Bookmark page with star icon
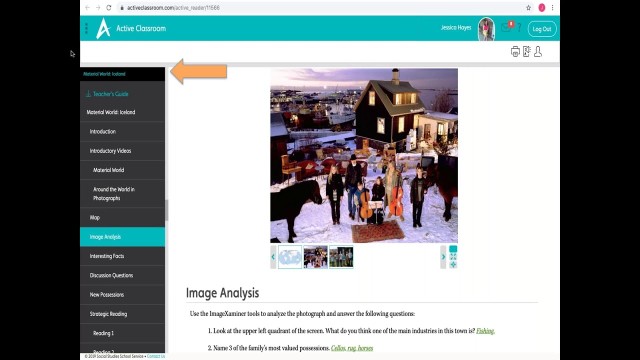The width and height of the screenshot is (640, 360). [x=529, y=8]
